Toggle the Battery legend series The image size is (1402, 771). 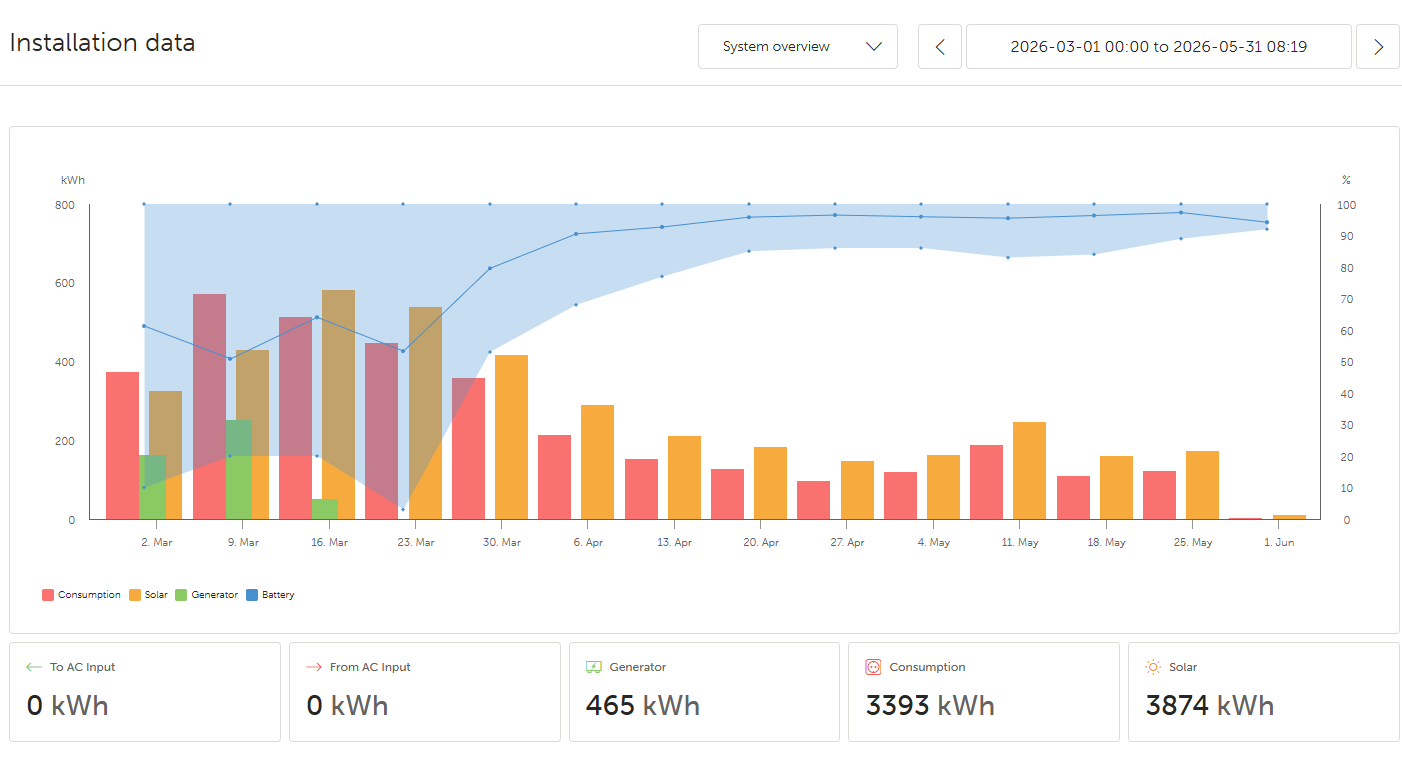click(x=270, y=595)
